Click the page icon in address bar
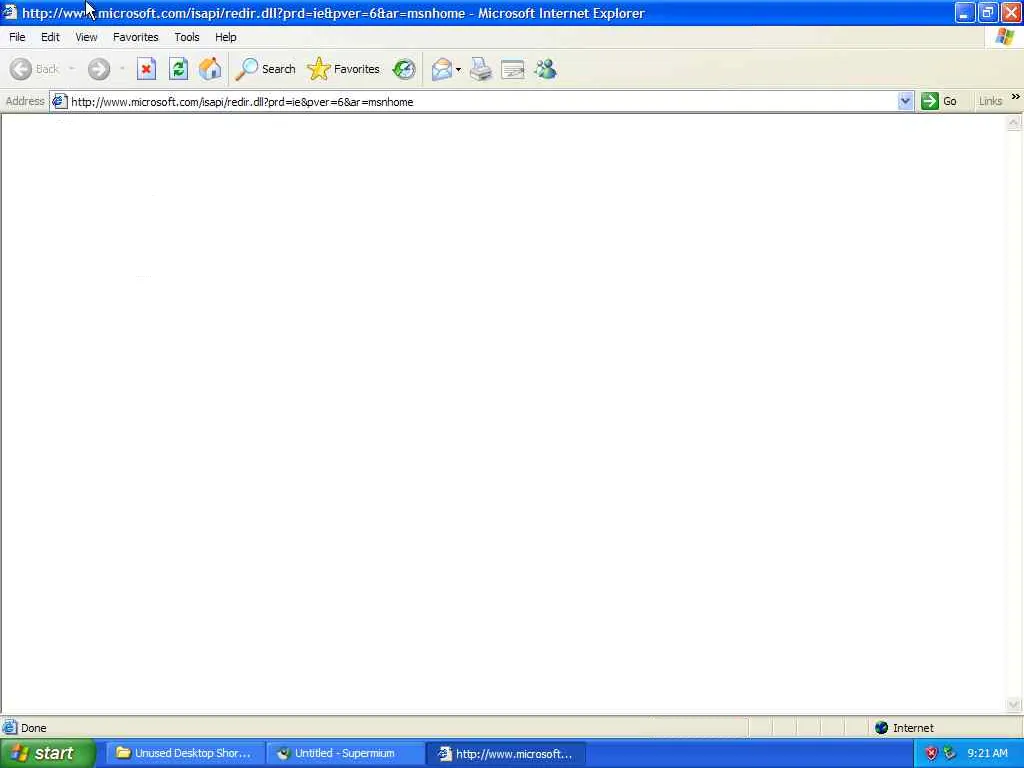Viewport: 1024px width, 768px height. 59,101
